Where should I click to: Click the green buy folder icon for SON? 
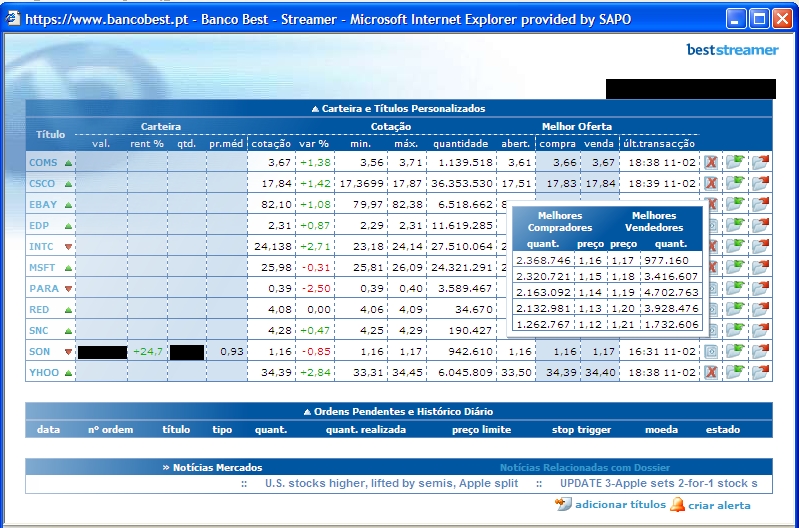pos(735,351)
